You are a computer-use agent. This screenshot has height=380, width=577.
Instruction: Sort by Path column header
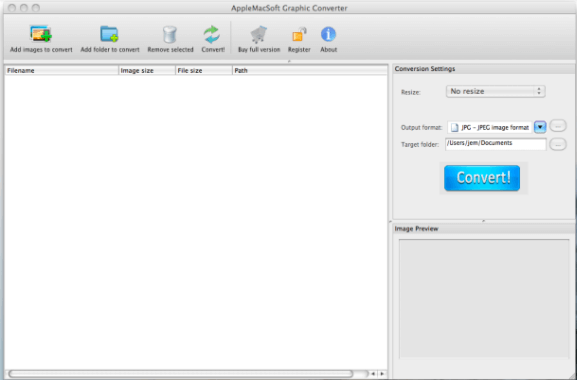pyautogui.click(x=310, y=70)
